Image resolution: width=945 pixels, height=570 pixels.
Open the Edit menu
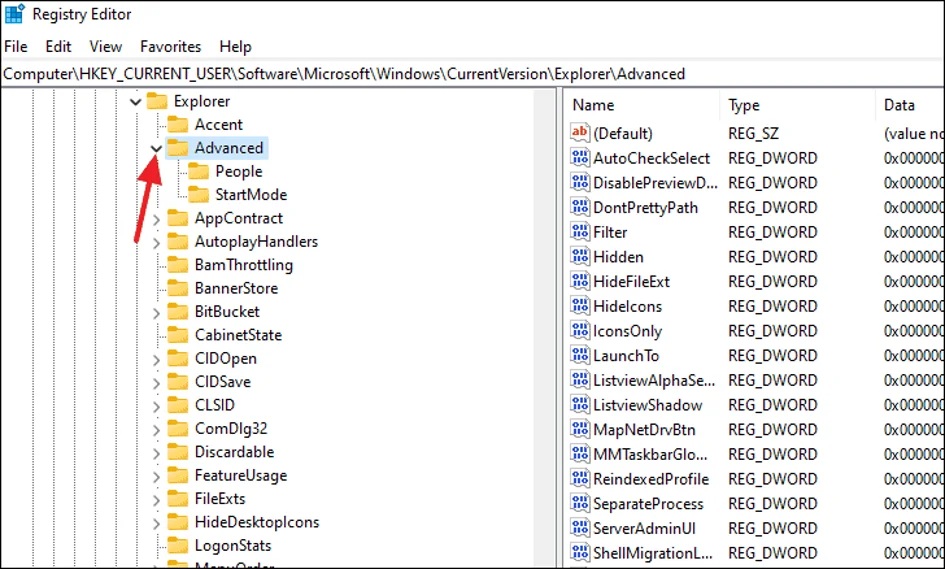[58, 46]
